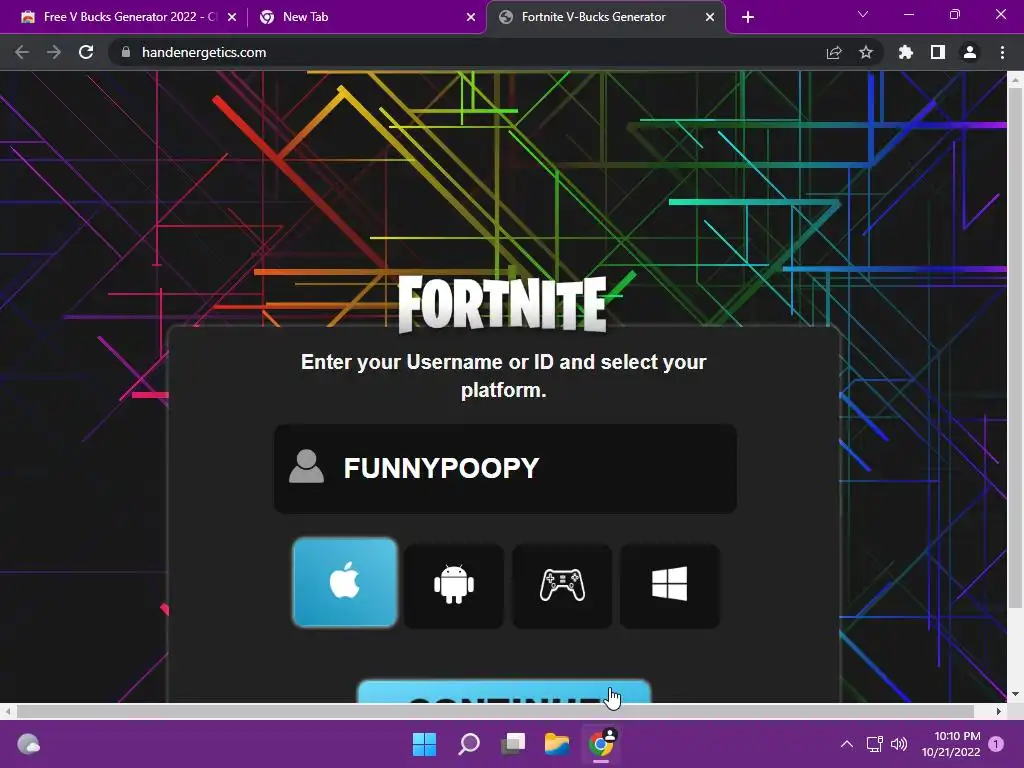Image resolution: width=1024 pixels, height=768 pixels.
Task: Open the weather widget on taskbar
Action: click(28, 744)
